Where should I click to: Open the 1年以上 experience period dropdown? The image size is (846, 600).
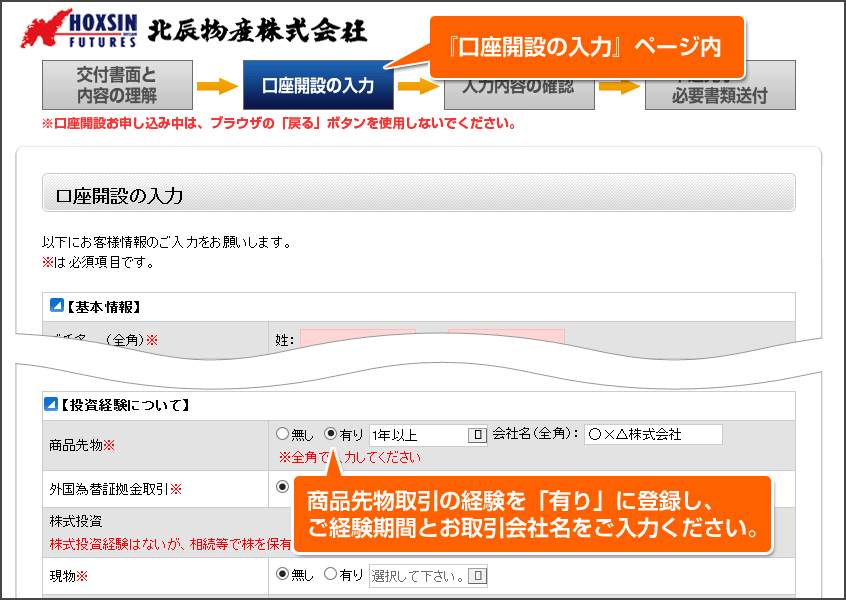click(478, 435)
